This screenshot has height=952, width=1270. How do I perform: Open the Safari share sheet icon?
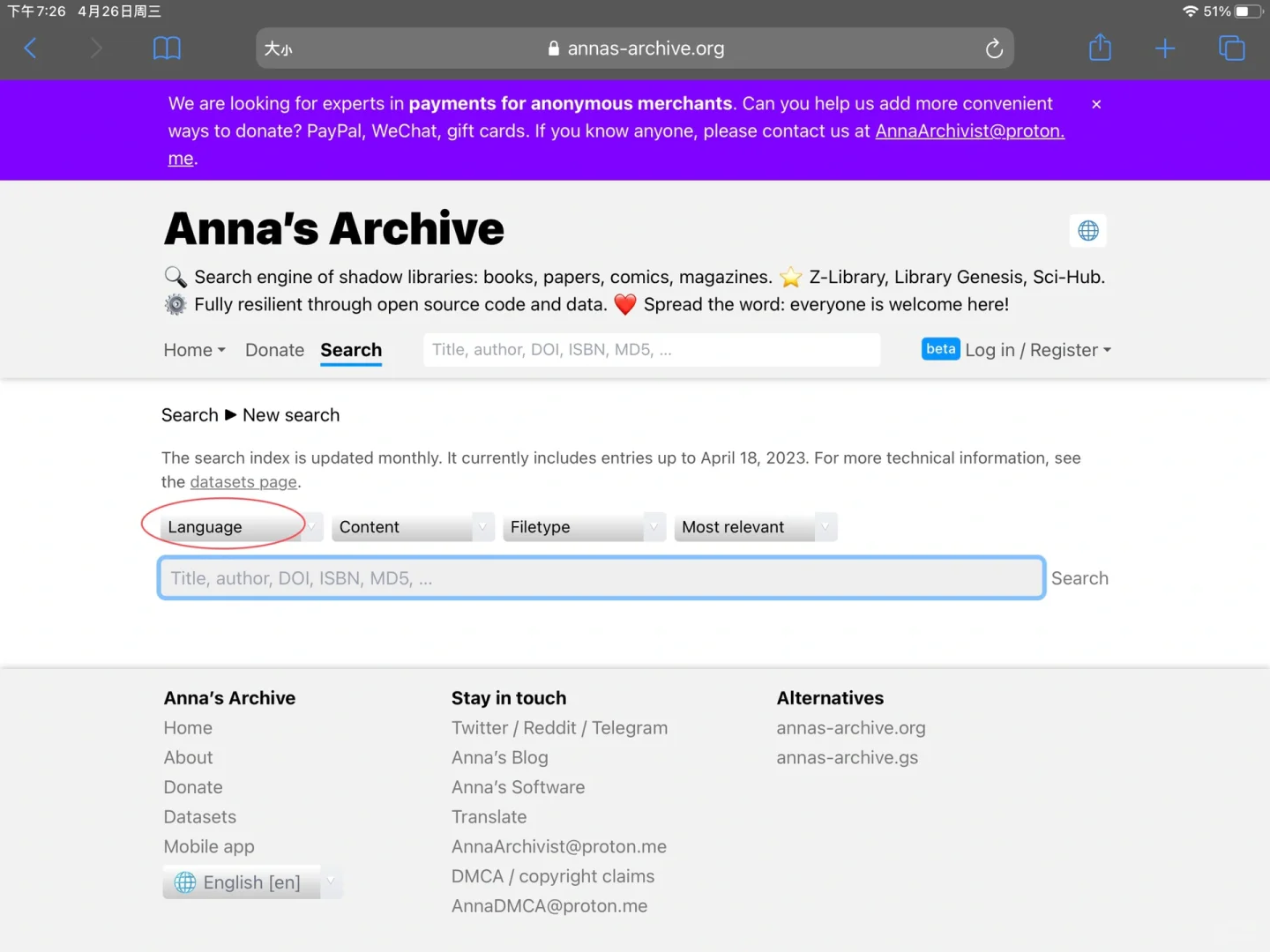point(1100,47)
